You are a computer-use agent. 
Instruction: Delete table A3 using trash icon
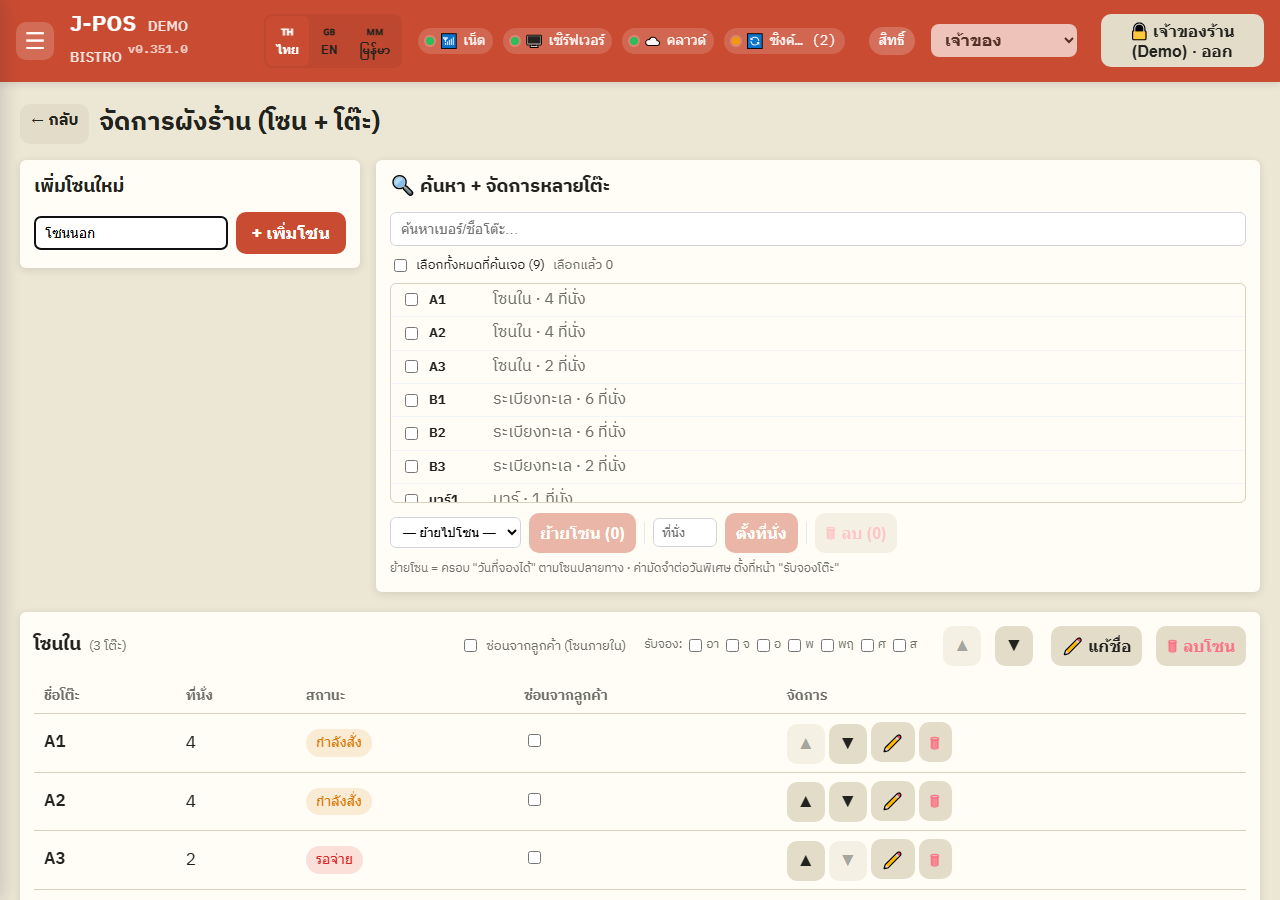[935, 859]
